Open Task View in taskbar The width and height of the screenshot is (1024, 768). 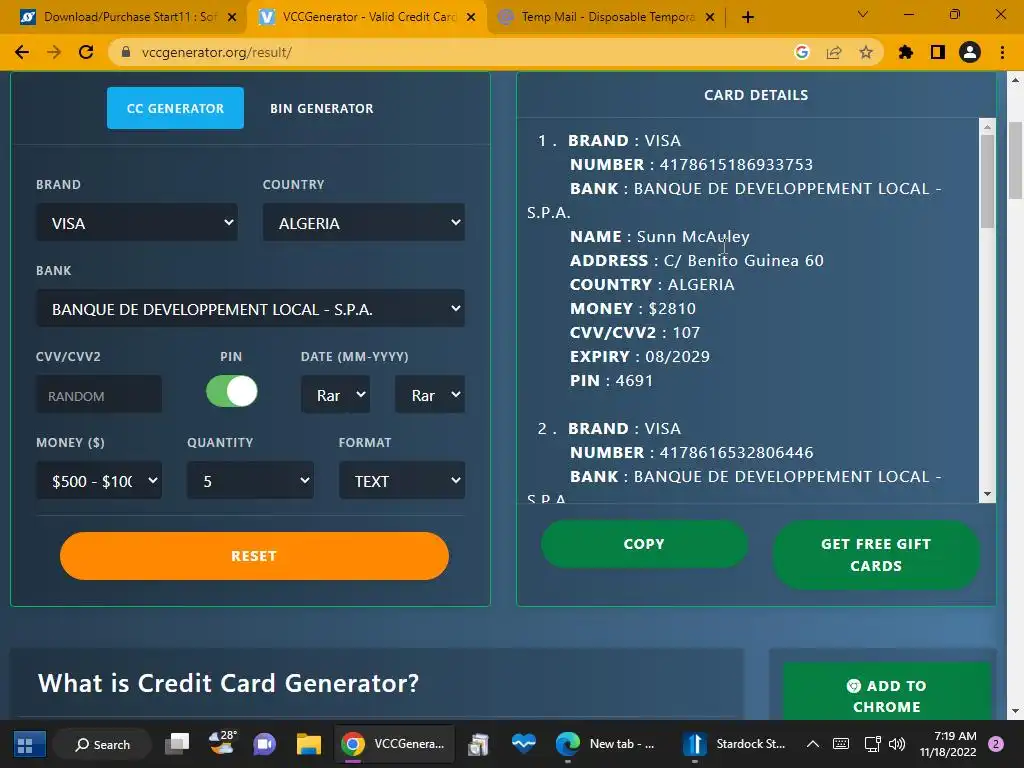176,744
